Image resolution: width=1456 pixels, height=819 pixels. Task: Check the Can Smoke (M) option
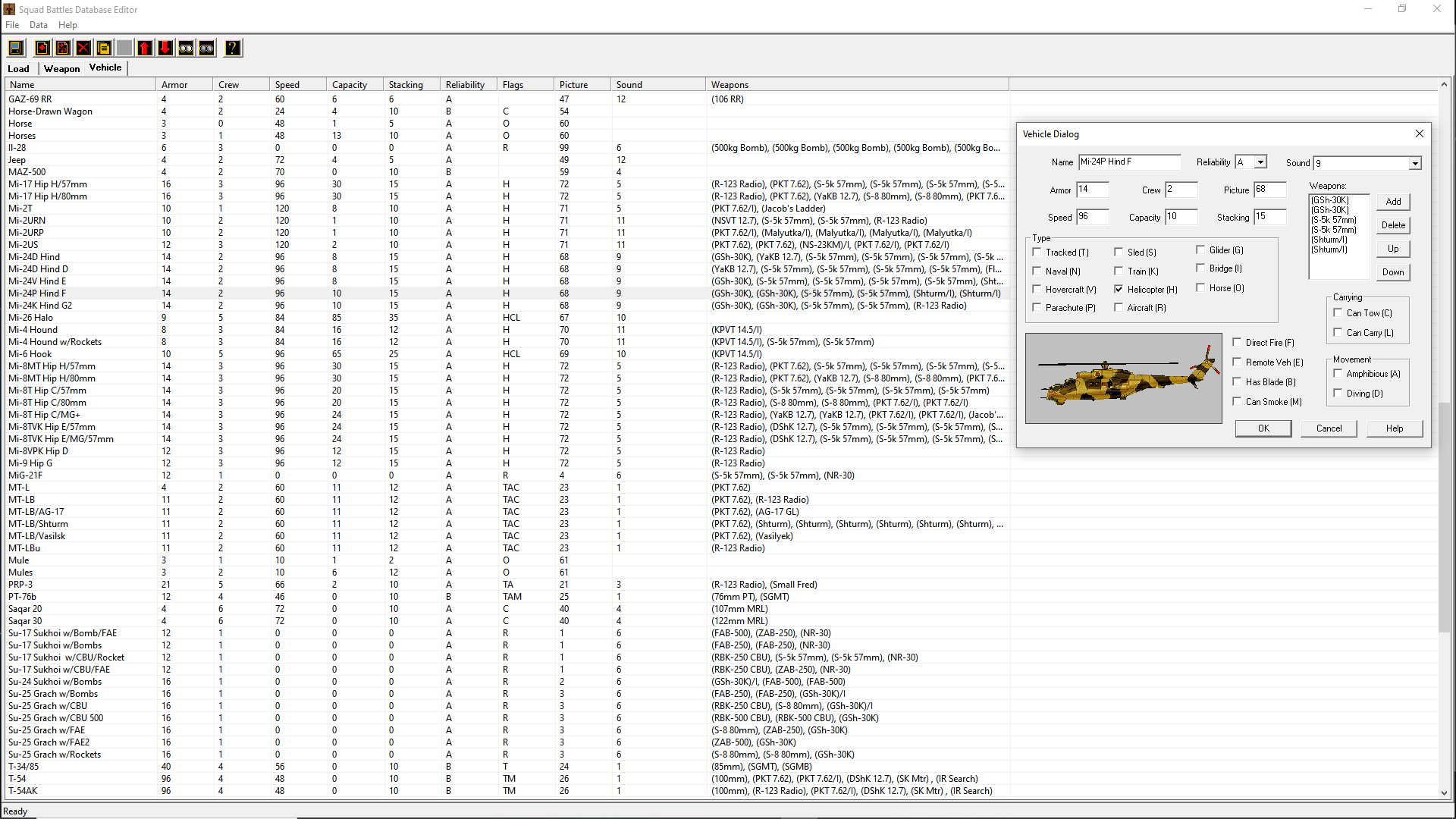coord(1237,401)
